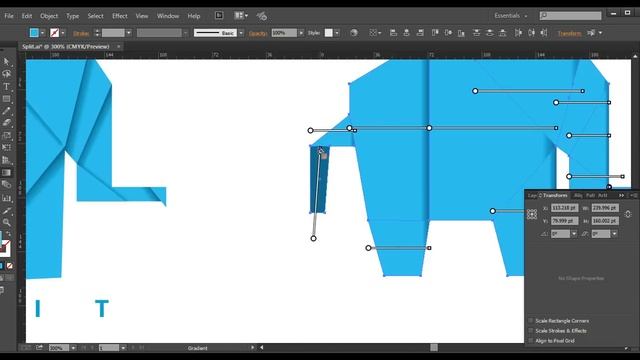This screenshot has height=360, width=640.
Task: Click the white graphic Style swatch
Action: (329, 33)
